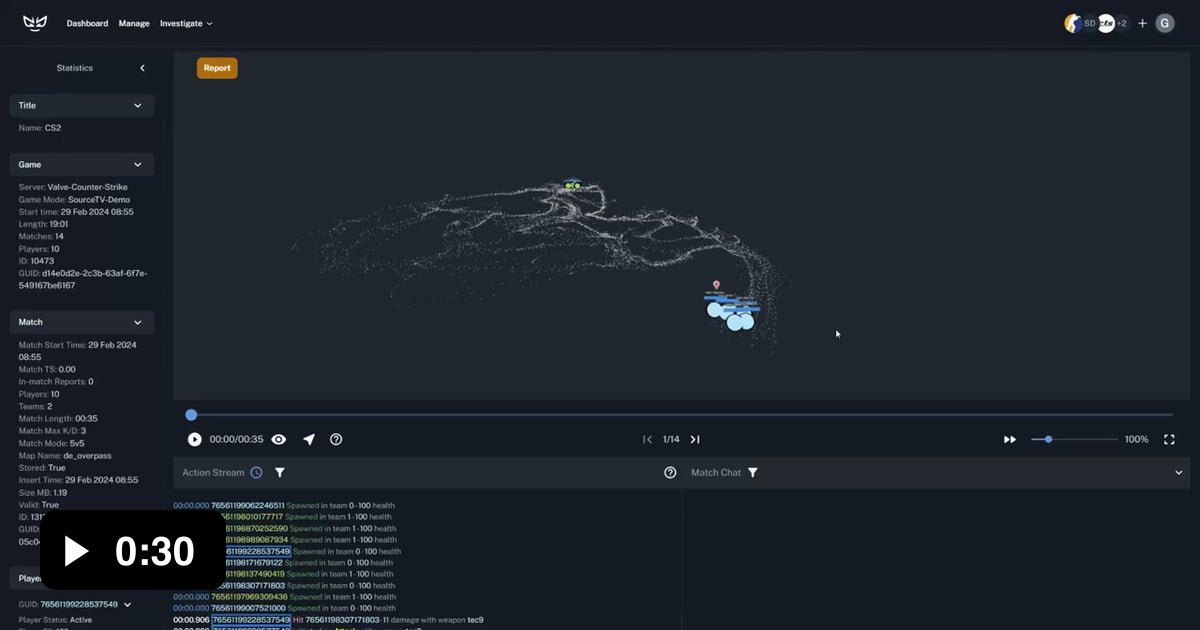Click the 100% speed value
1200x630 pixels.
1137,439
